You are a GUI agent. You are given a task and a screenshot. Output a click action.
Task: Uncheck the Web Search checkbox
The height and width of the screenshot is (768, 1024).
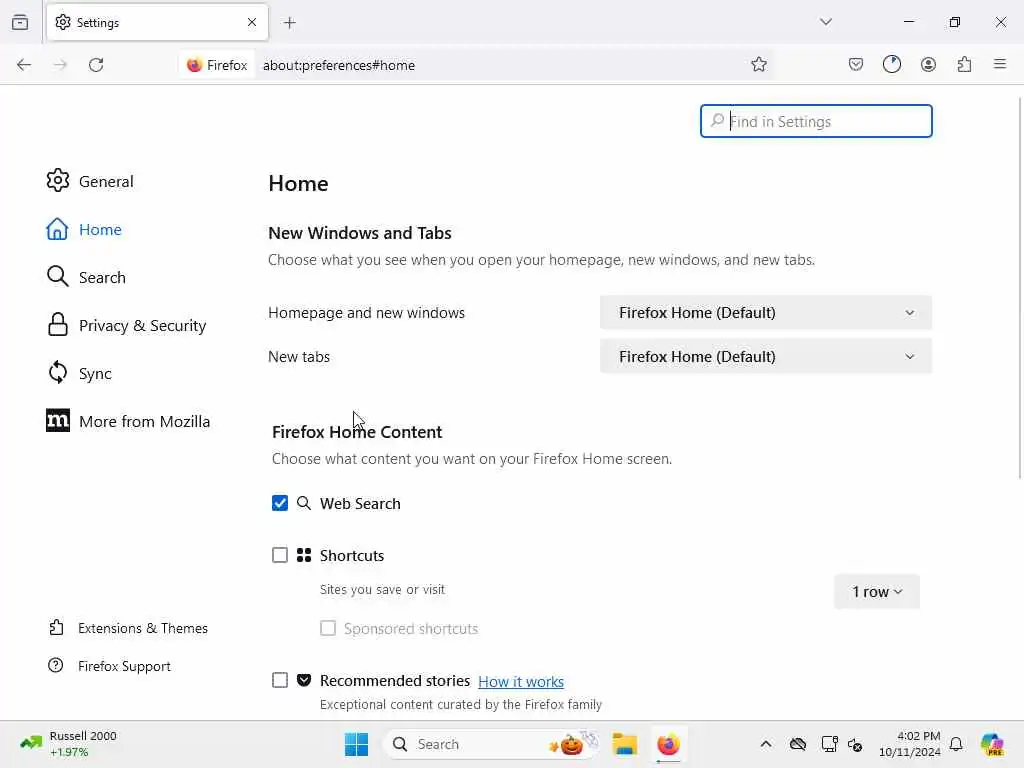point(280,503)
